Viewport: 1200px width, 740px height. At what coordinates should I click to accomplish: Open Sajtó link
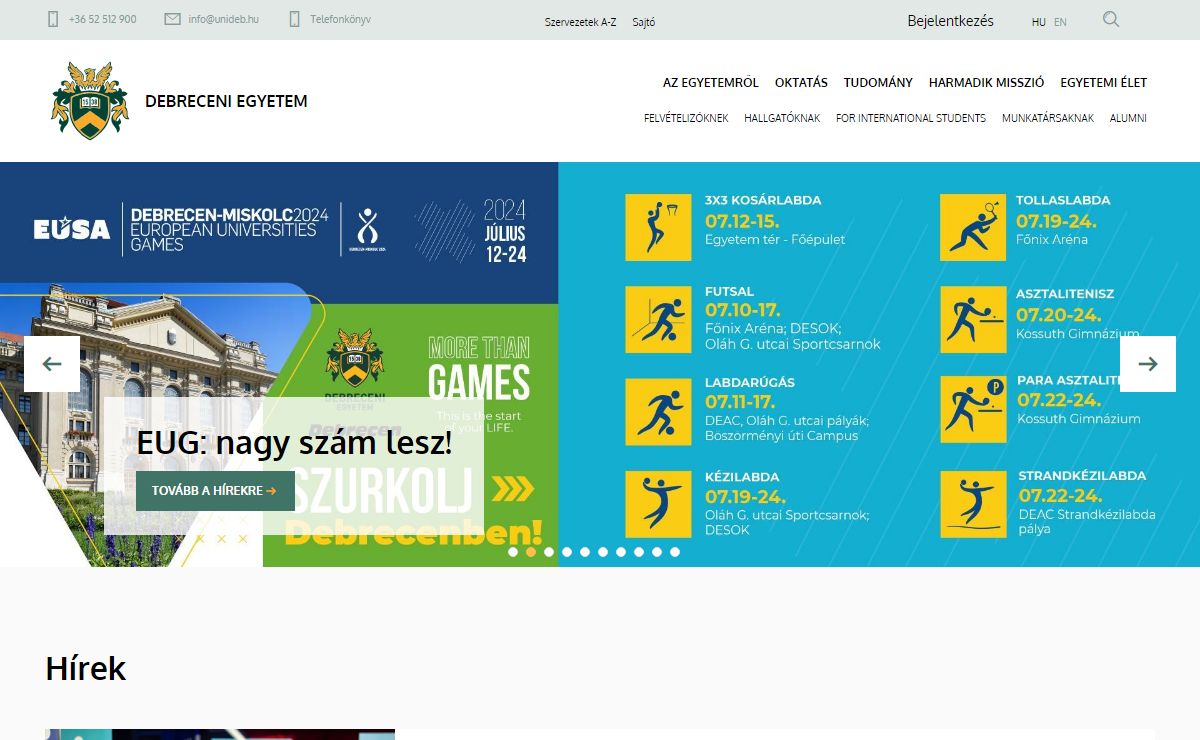pyautogui.click(x=644, y=22)
